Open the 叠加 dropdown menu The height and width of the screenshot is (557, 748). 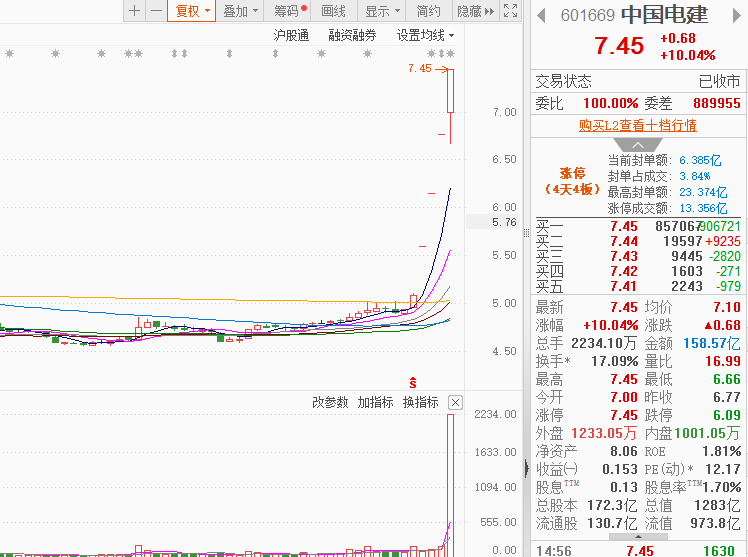(240, 10)
